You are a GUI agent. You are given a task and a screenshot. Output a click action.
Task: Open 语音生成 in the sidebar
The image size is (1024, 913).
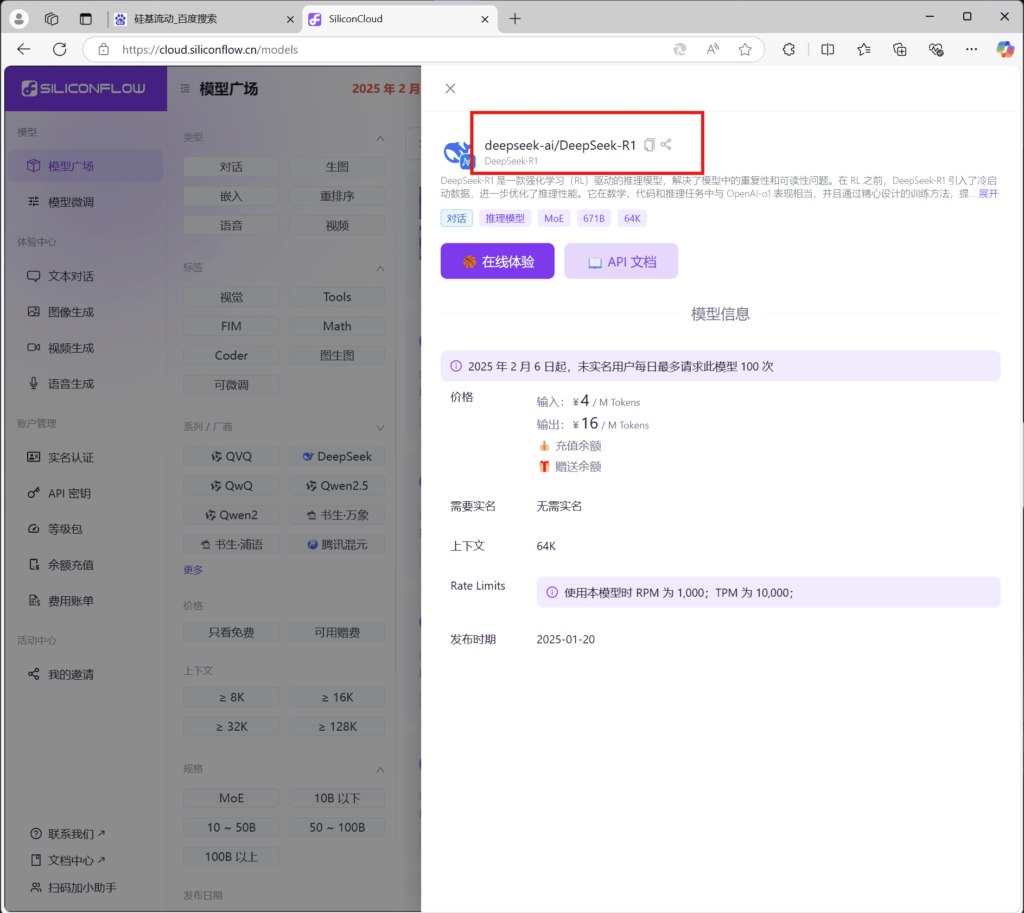[86, 384]
